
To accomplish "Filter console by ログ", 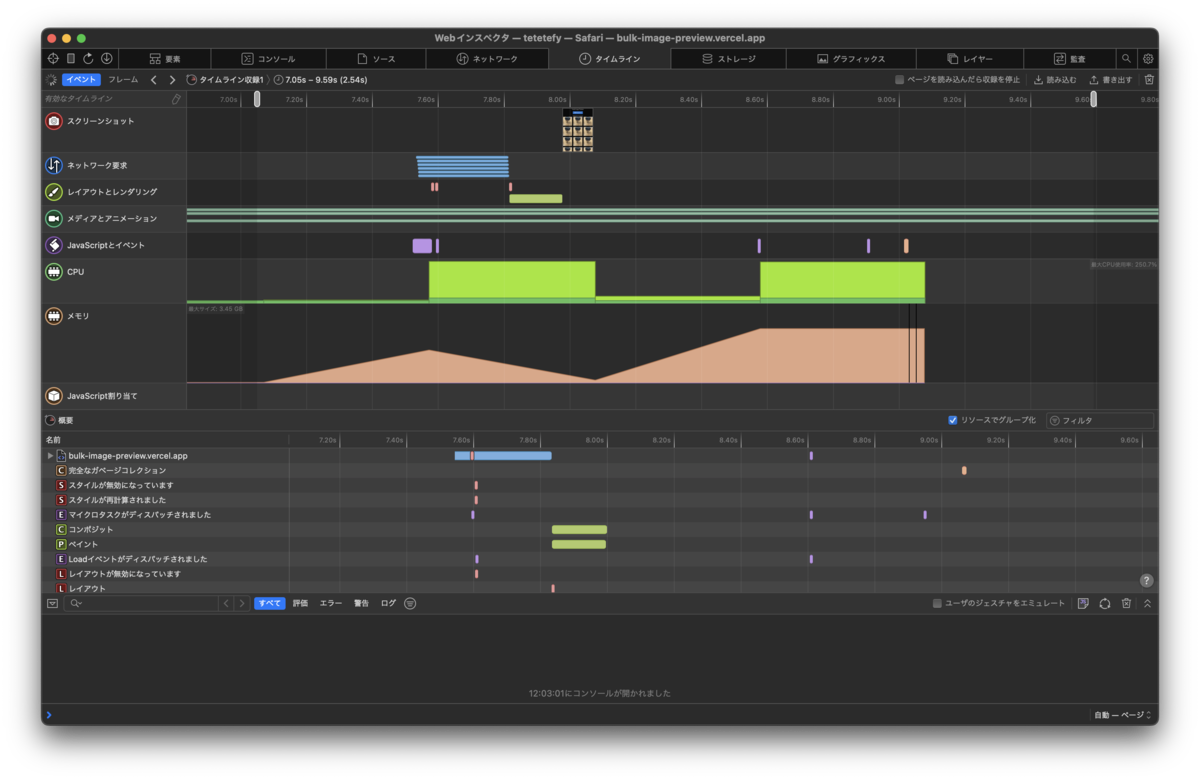I will click(x=388, y=603).
